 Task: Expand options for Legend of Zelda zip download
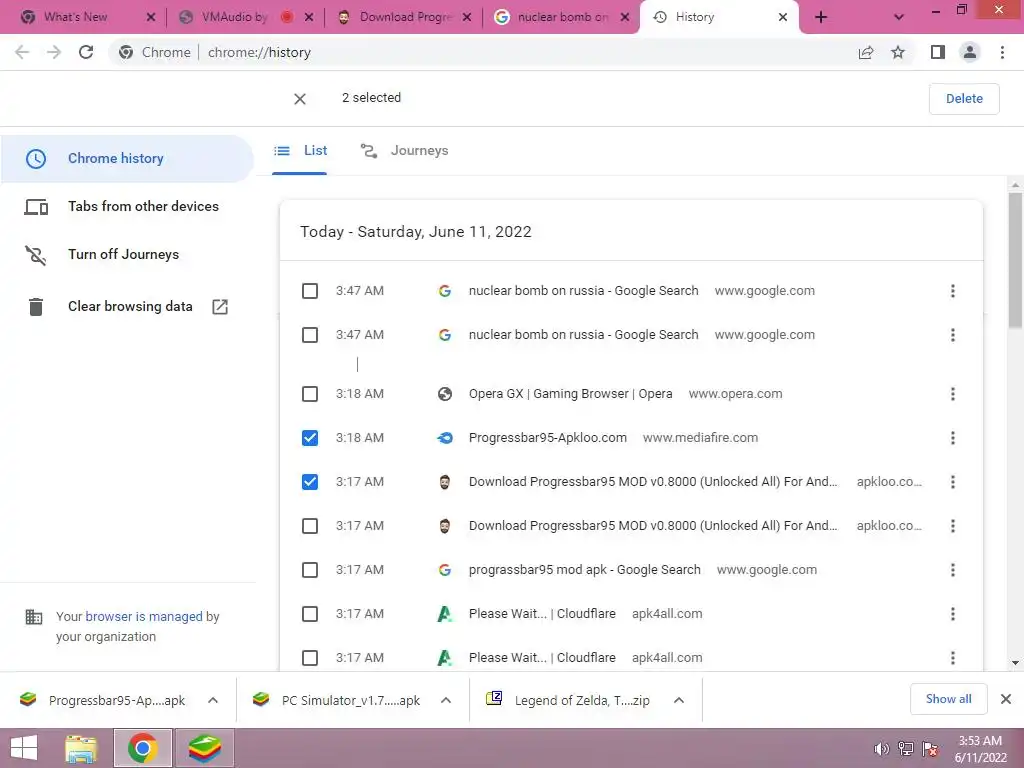click(x=679, y=700)
